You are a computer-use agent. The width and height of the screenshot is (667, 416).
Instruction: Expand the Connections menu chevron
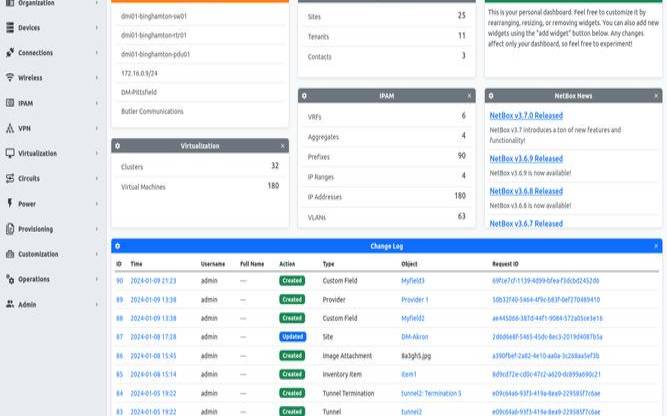[x=96, y=52]
